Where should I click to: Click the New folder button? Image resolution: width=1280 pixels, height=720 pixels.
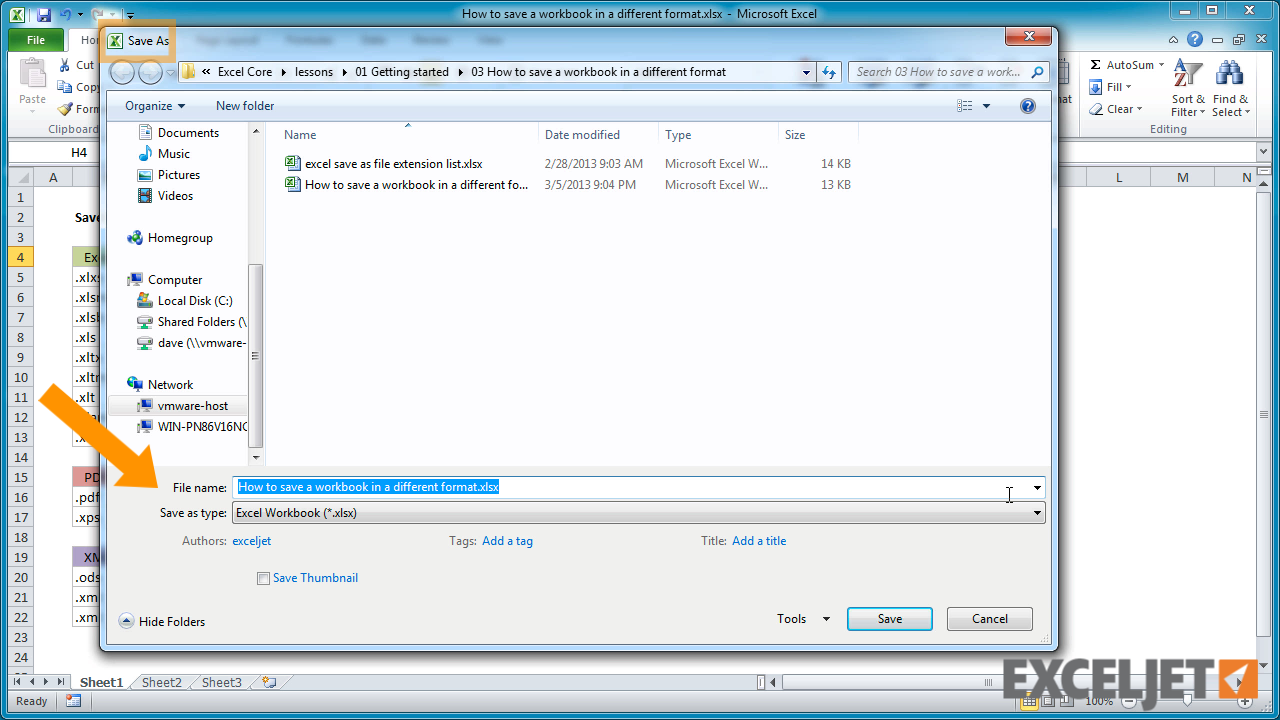[245, 106]
